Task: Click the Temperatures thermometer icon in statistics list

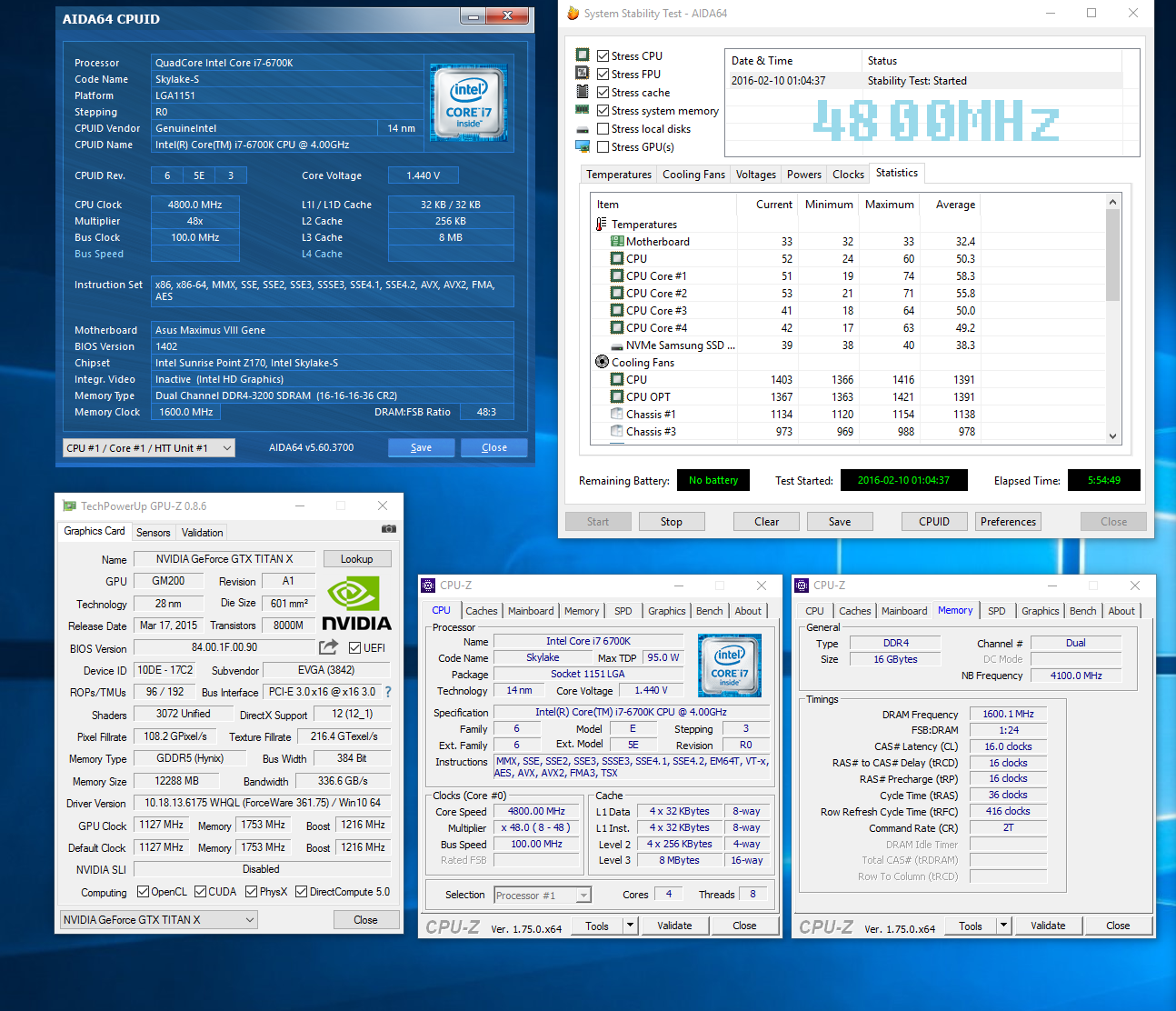Action: (x=602, y=225)
